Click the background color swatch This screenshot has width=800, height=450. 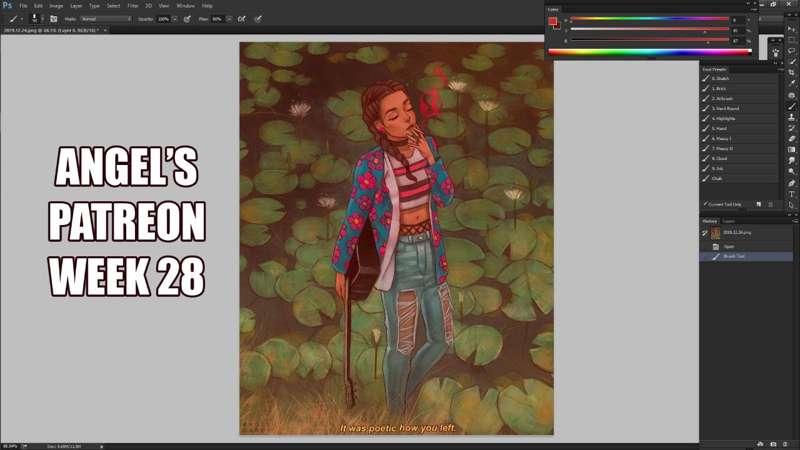[x=557, y=26]
